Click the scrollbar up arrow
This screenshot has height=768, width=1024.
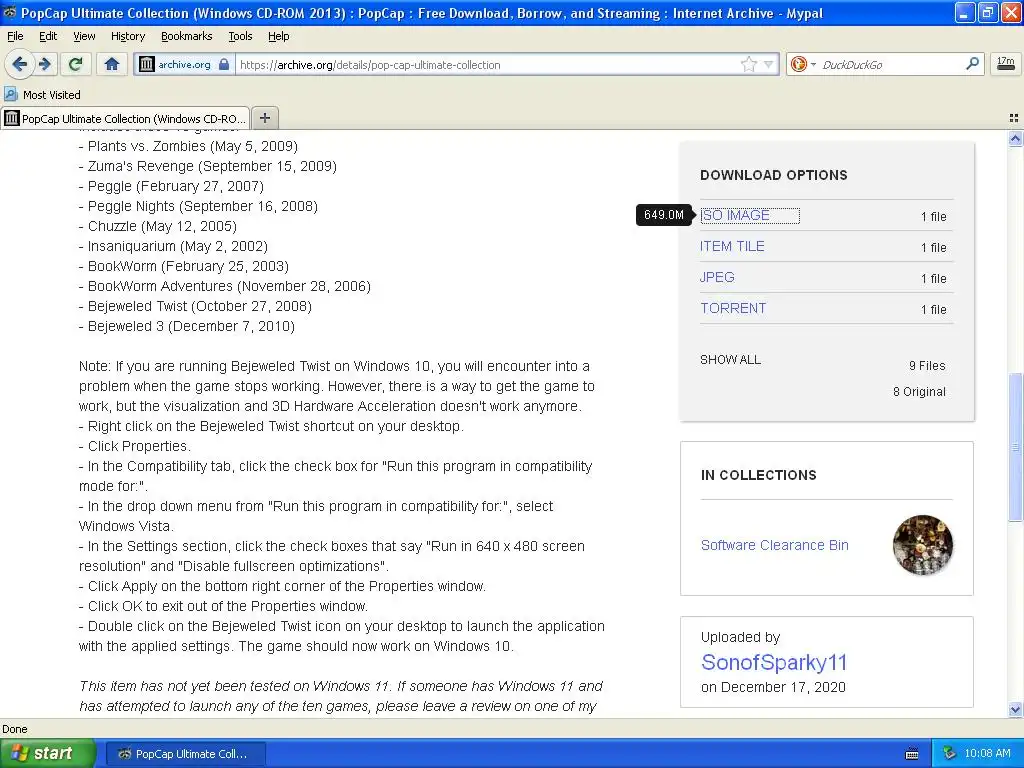coord(1015,138)
